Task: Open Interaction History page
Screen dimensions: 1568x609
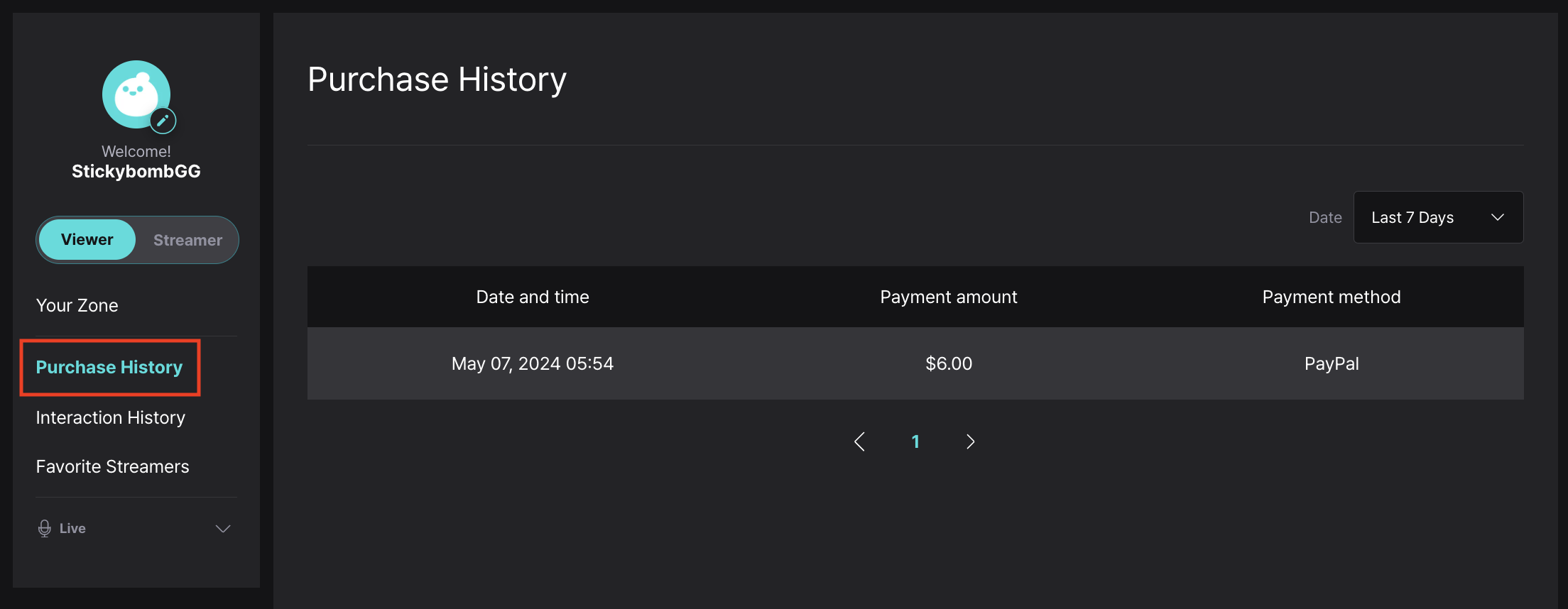Action: [x=110, y=417]
